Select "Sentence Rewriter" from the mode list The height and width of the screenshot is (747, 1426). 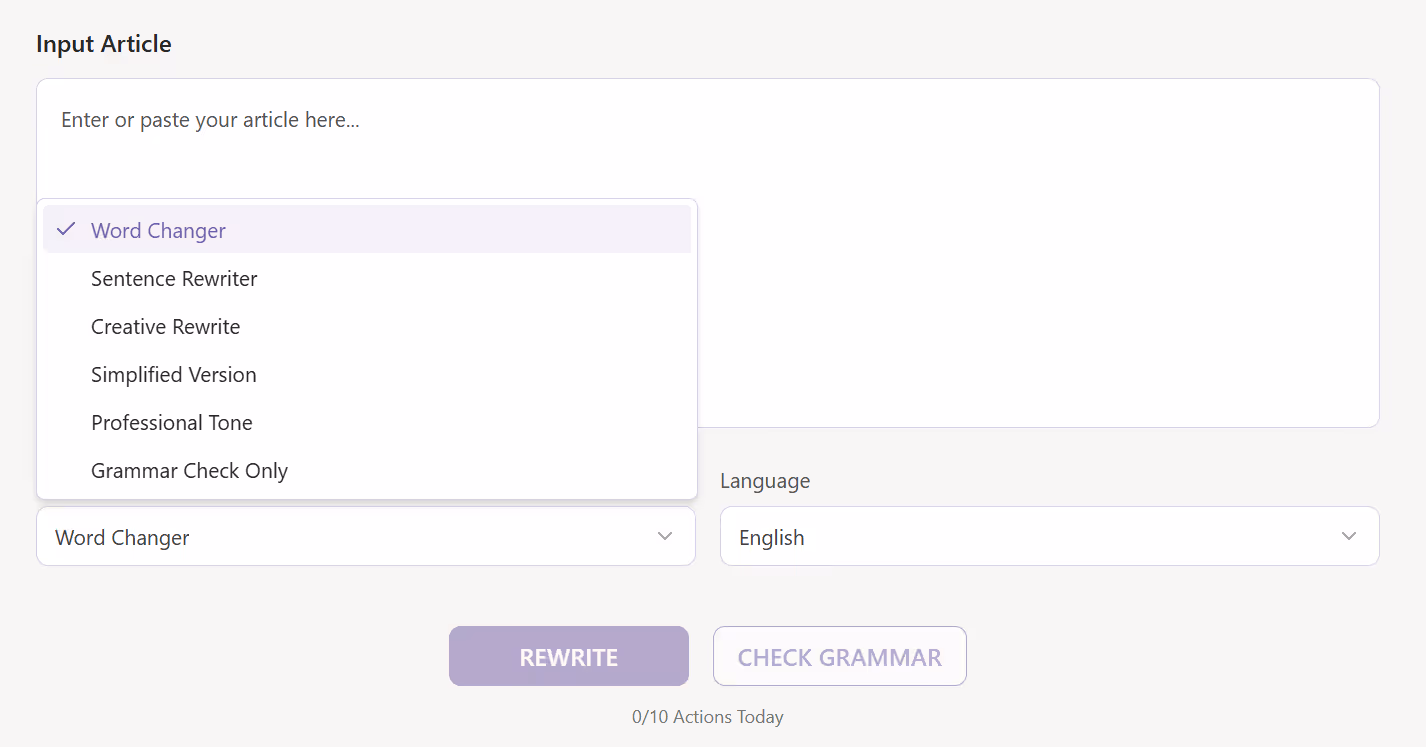coord(174,278)
